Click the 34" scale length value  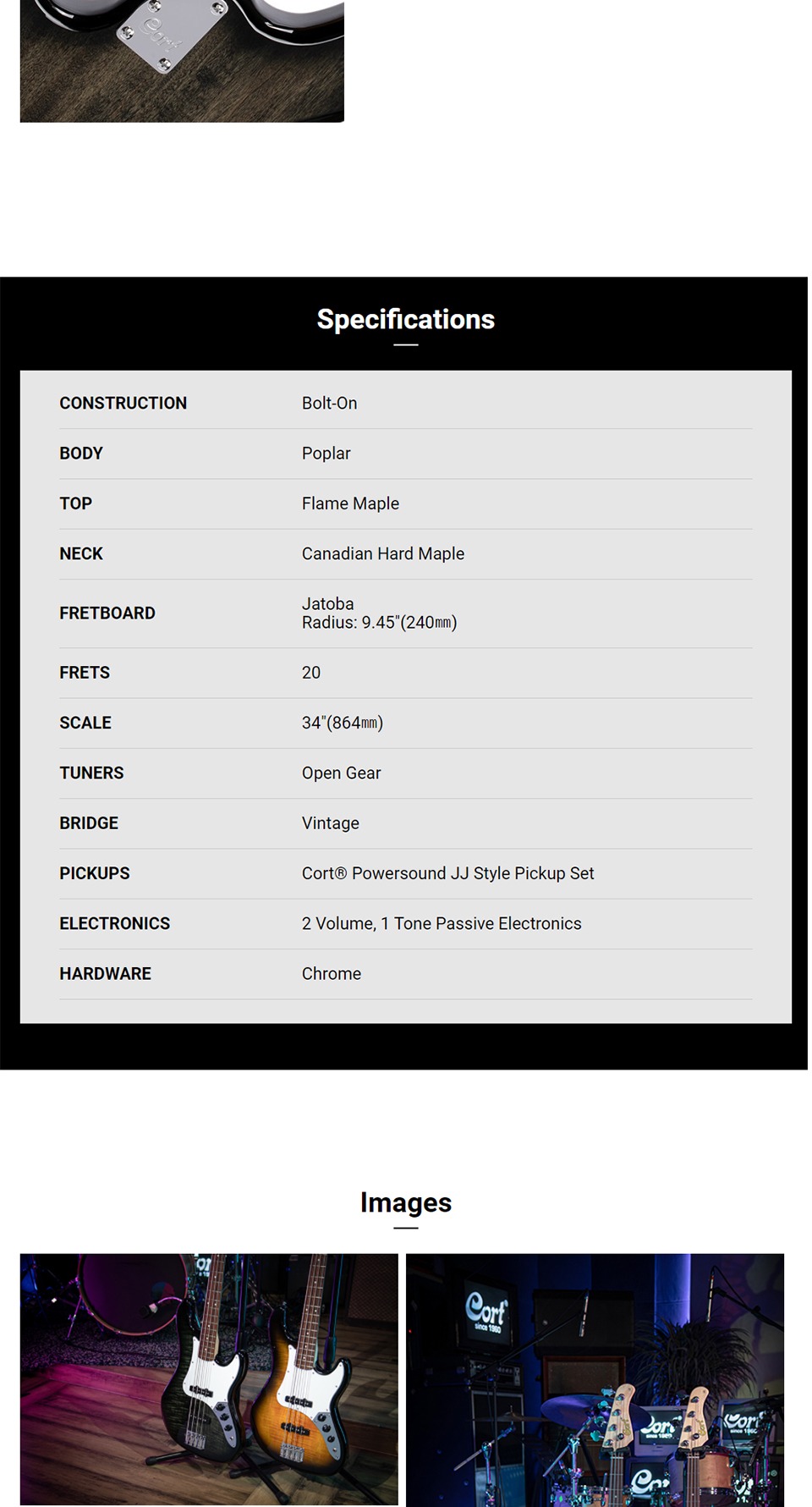click(x=343, y=723)
